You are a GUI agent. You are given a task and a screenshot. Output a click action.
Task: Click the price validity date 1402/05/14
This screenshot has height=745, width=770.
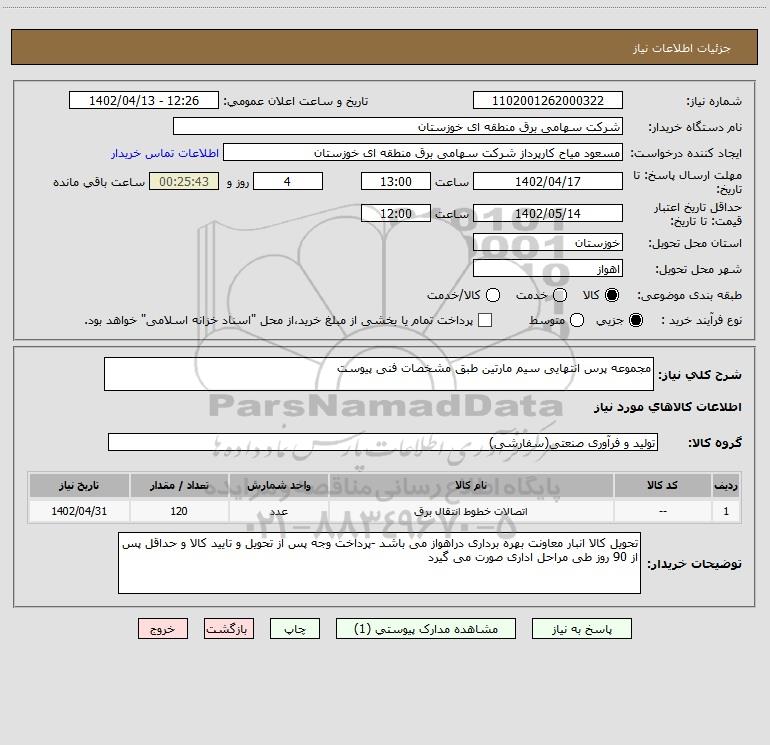tap(548, 213)
